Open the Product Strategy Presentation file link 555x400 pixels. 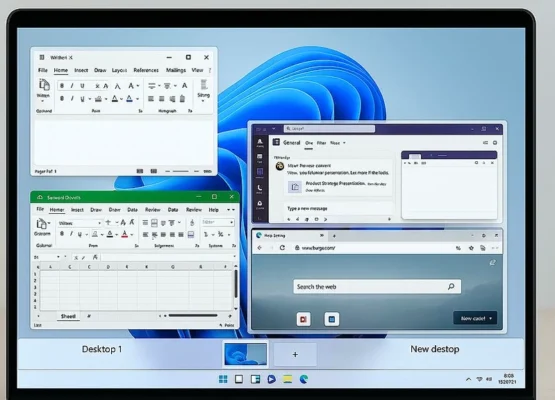(x=335, y=183)
